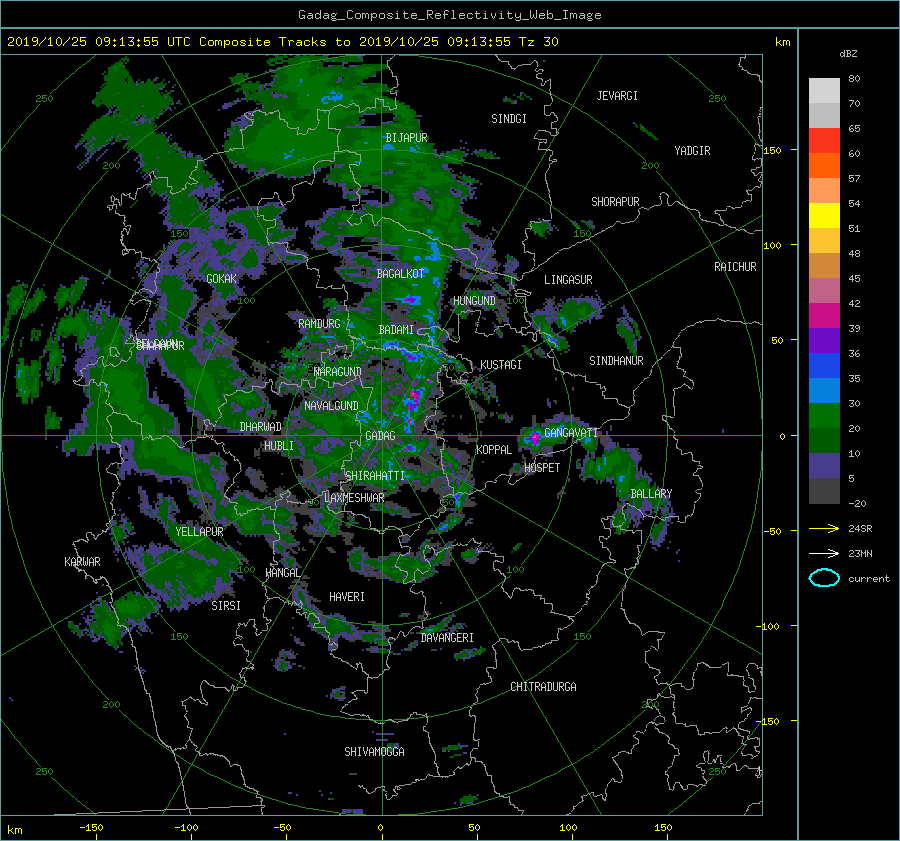Click the LINGASUR city label
The height and width of the screenshot is (841, 900).
click(x=568, y=280)
